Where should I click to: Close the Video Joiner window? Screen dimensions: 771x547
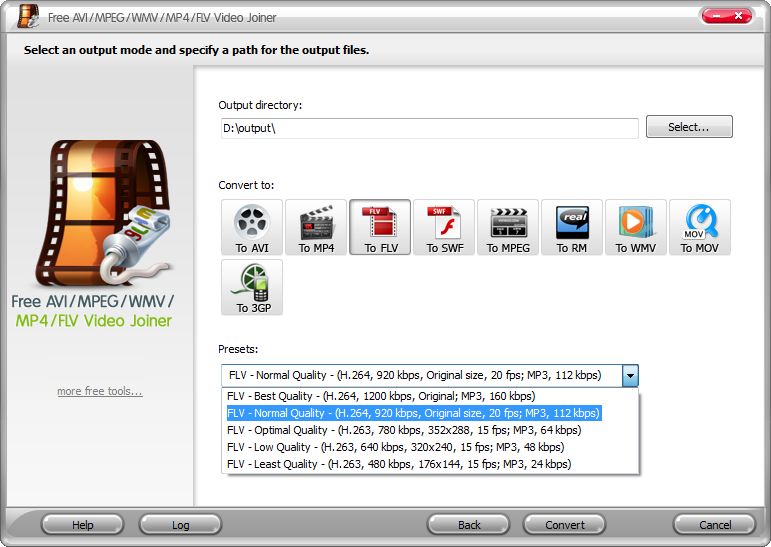(x=739, y=16)
